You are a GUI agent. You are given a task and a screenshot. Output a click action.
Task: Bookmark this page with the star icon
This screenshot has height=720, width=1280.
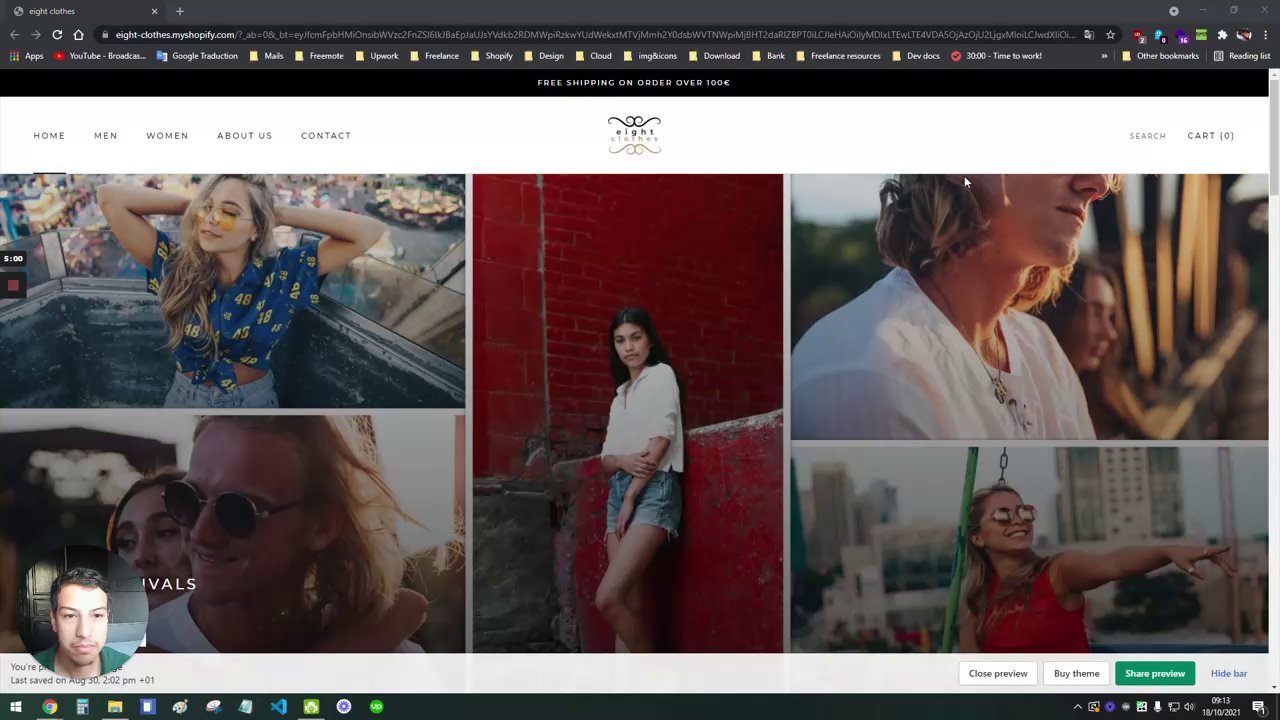tap(1110, 35)
